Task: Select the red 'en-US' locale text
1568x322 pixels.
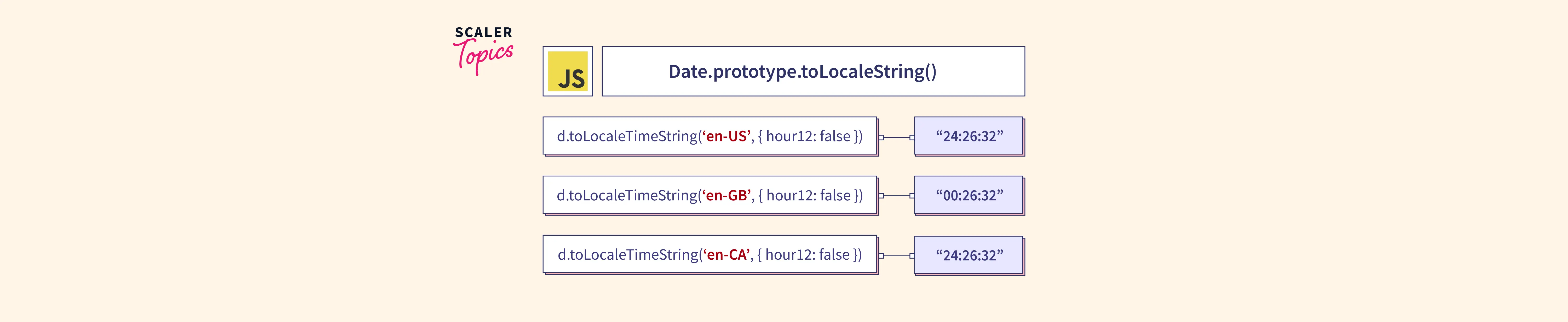Action: (x=726, y=136)
